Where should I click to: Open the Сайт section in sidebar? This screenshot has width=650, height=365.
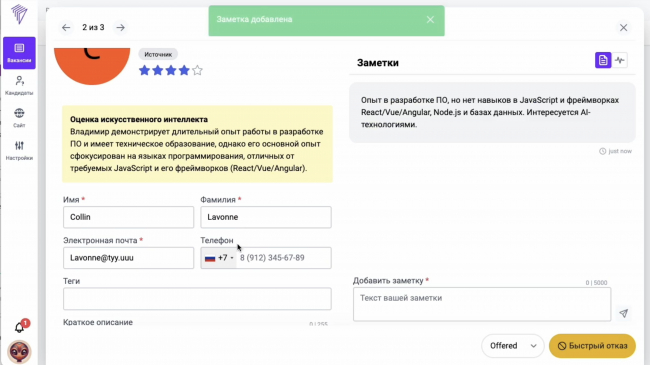click(19, 118)
